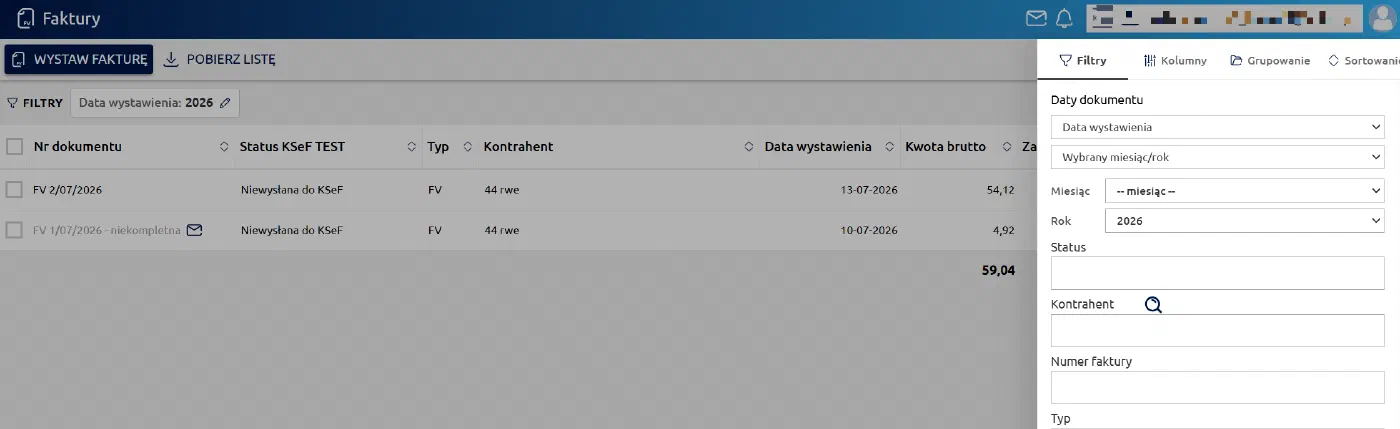Select the FV 2/07/2026 row checkbox
1400x429 pixels.
click(x=14, y=189)
